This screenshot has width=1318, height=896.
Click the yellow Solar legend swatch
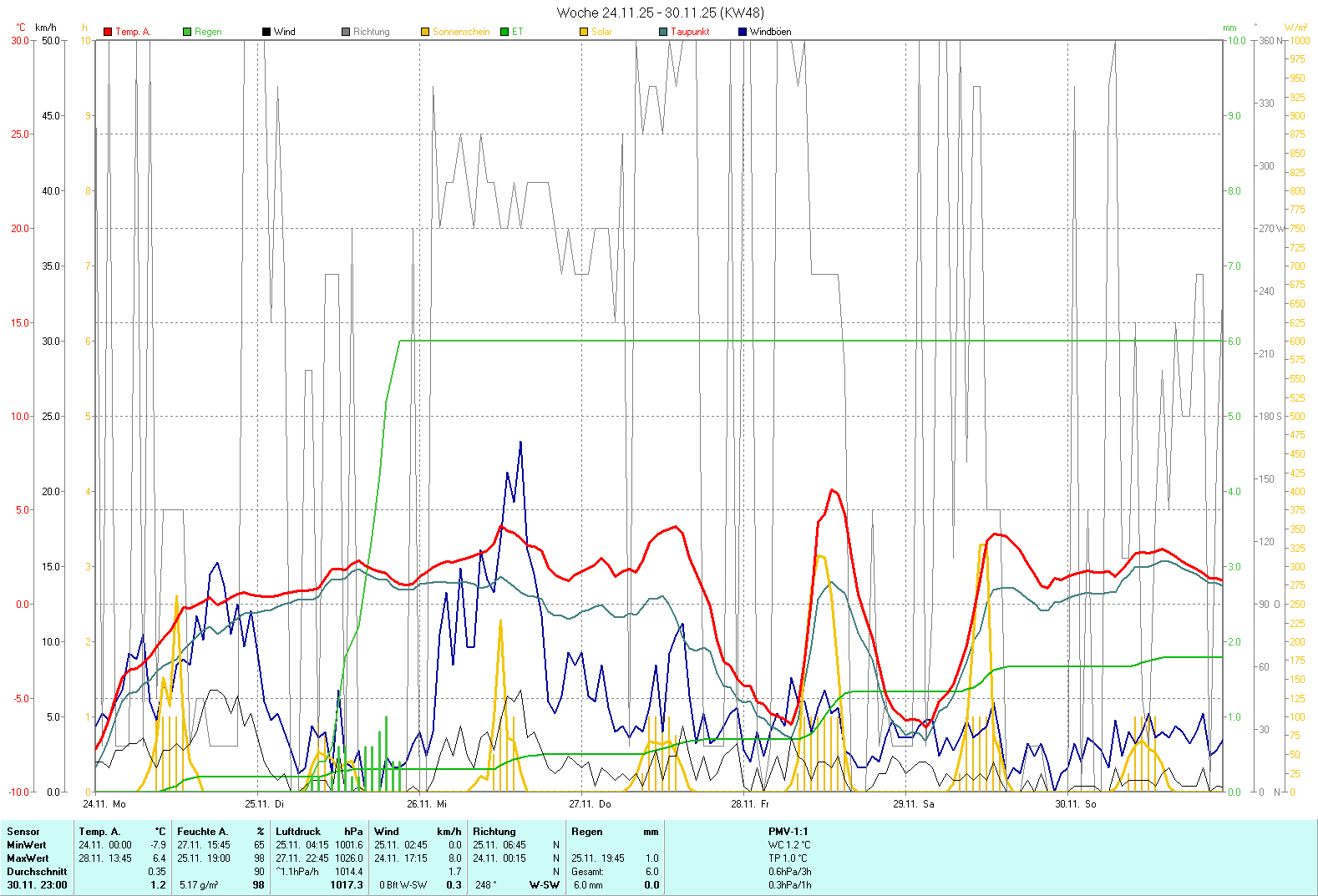584,32
